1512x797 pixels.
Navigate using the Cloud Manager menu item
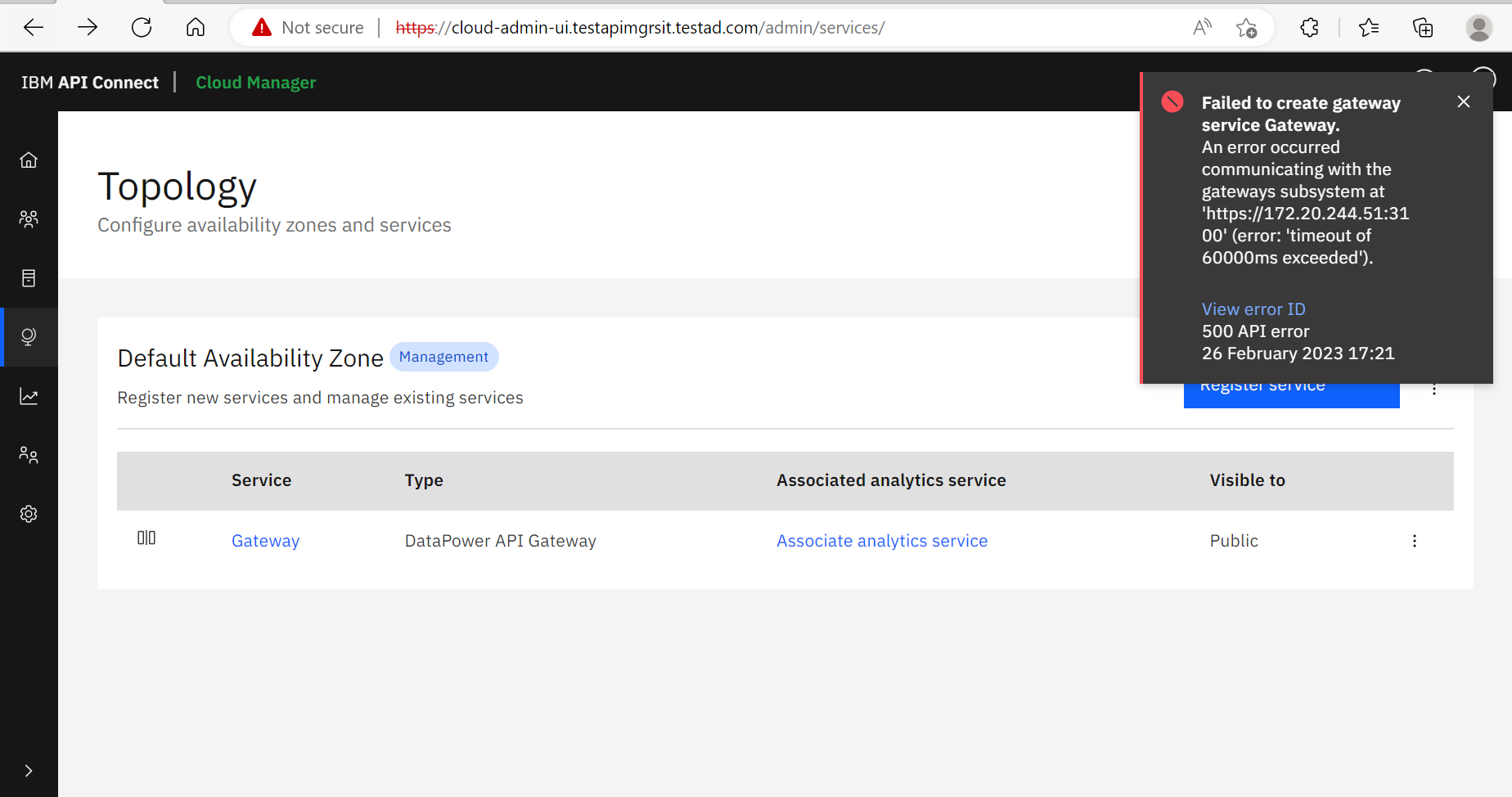coord(255,82)
